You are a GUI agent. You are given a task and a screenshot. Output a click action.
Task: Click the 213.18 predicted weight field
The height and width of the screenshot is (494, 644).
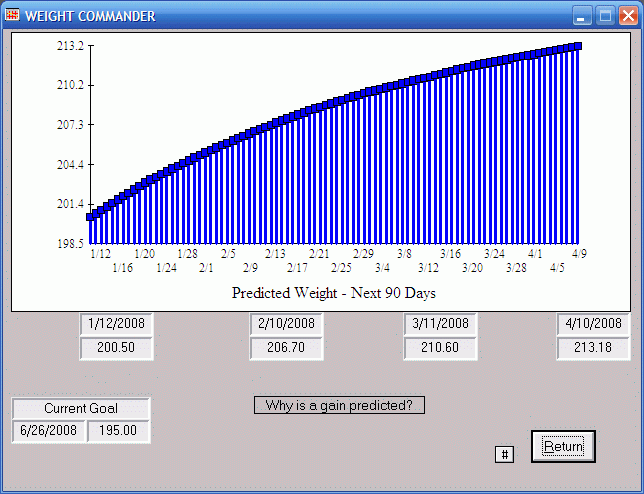(x=594, y=348)
